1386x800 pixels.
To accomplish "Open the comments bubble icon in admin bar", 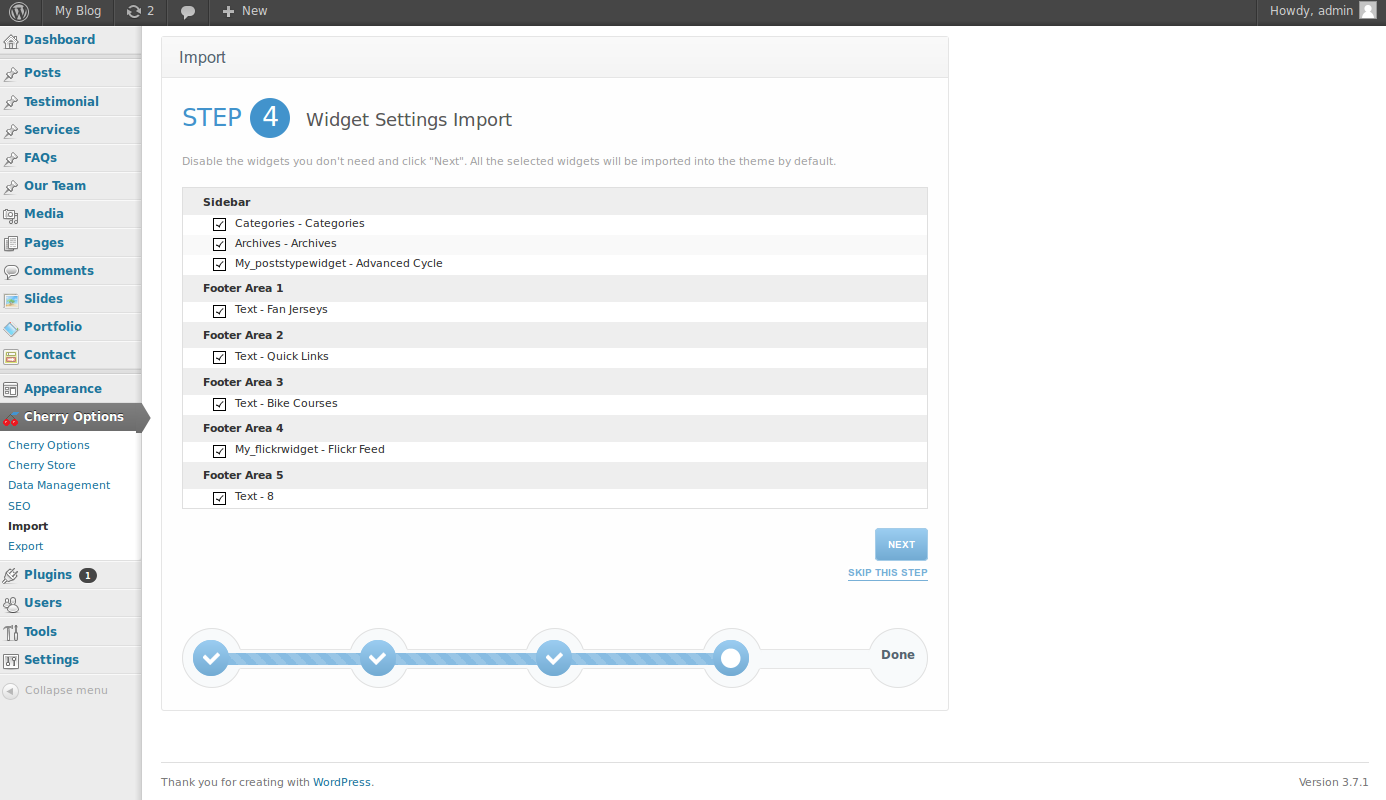I will 188,12.
